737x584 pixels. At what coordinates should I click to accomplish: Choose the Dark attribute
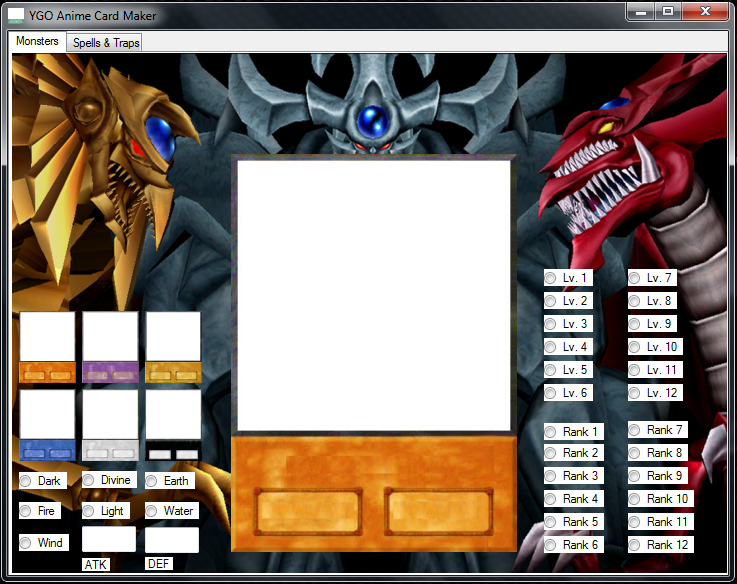click(43, 481)
